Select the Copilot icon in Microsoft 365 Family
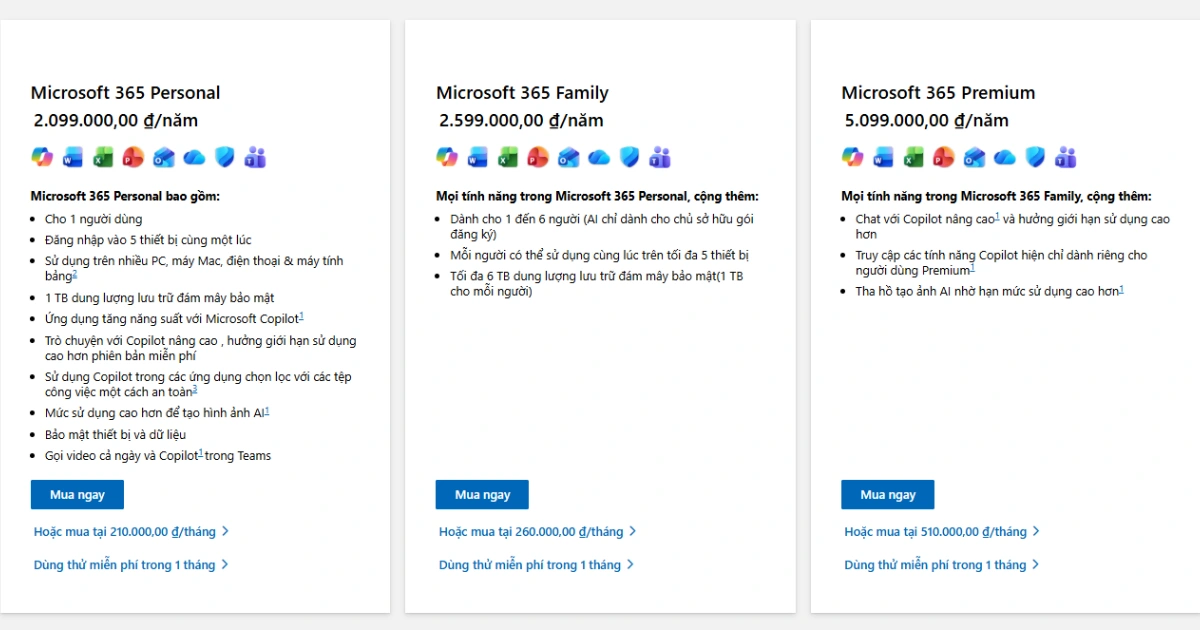Viewport: 1200px width, 630px height. pyautogui.click(x=447, y=157)
